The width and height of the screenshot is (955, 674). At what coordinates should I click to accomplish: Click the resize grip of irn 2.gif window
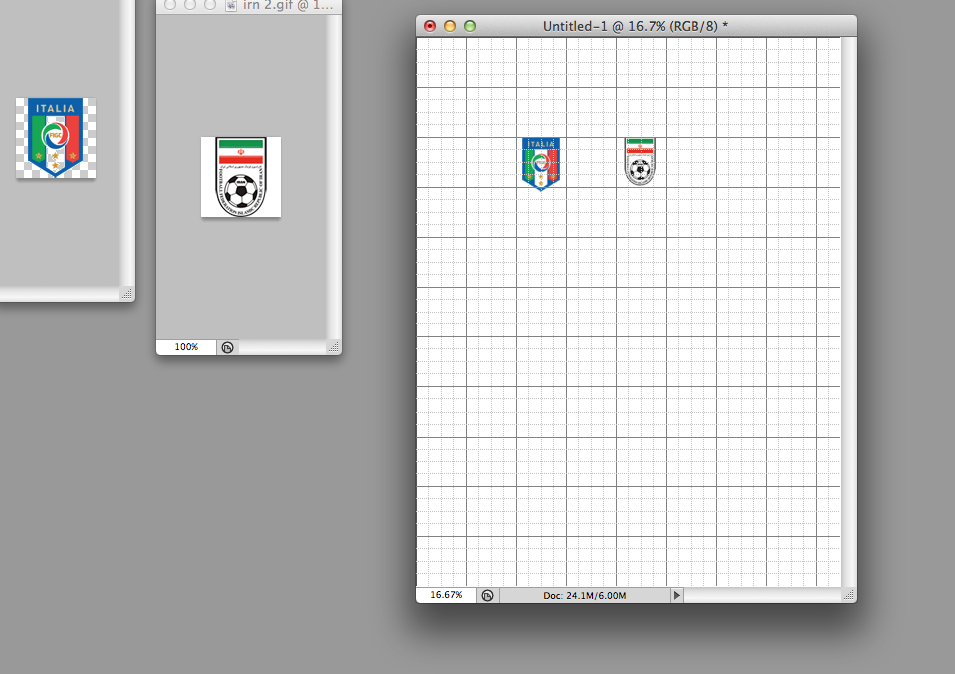[x=334, y=347]
